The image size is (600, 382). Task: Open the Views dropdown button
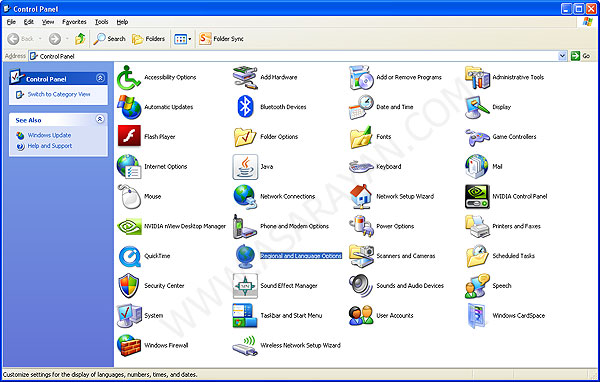click(183, 39)
